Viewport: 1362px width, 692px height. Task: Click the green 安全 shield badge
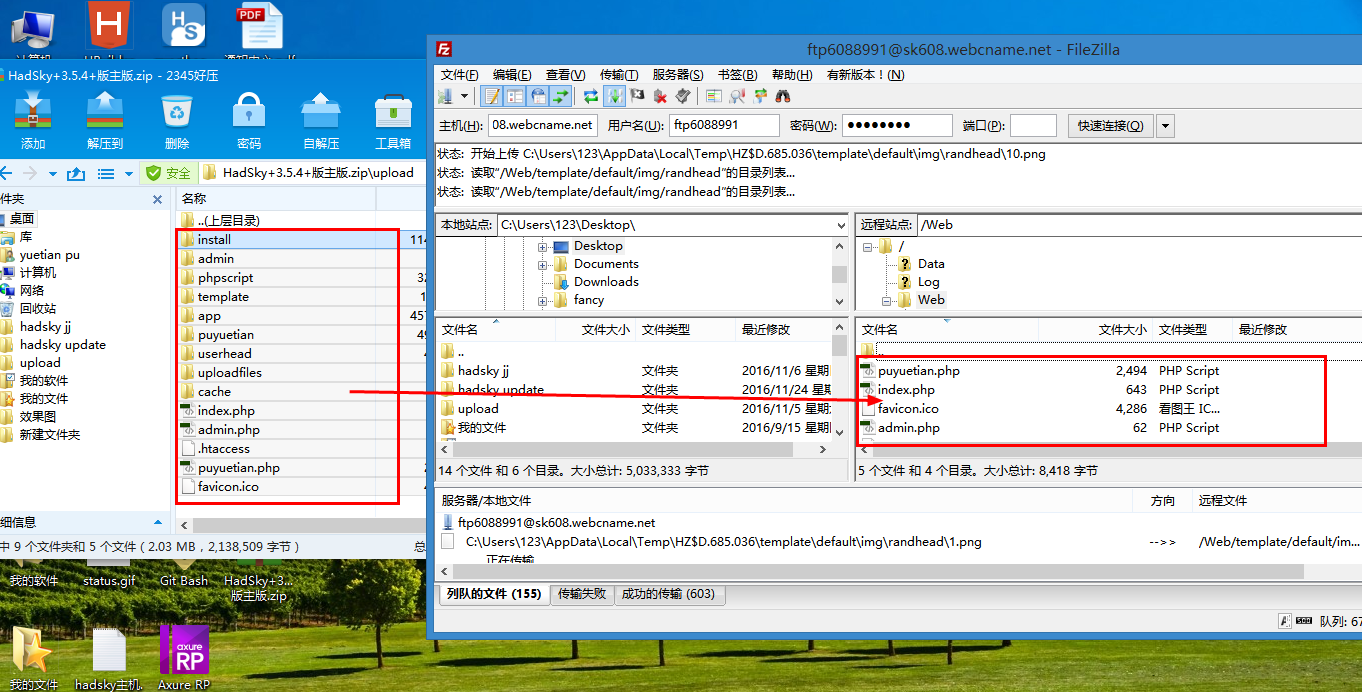[168, 173]
